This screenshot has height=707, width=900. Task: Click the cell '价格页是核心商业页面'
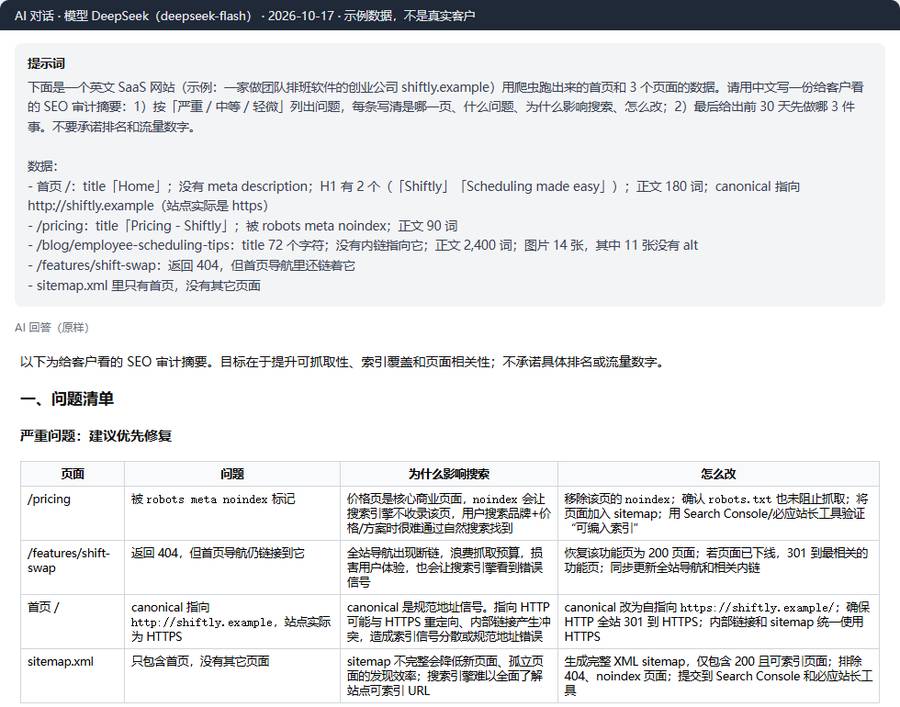pyautogui.click(x=449, y=513)
